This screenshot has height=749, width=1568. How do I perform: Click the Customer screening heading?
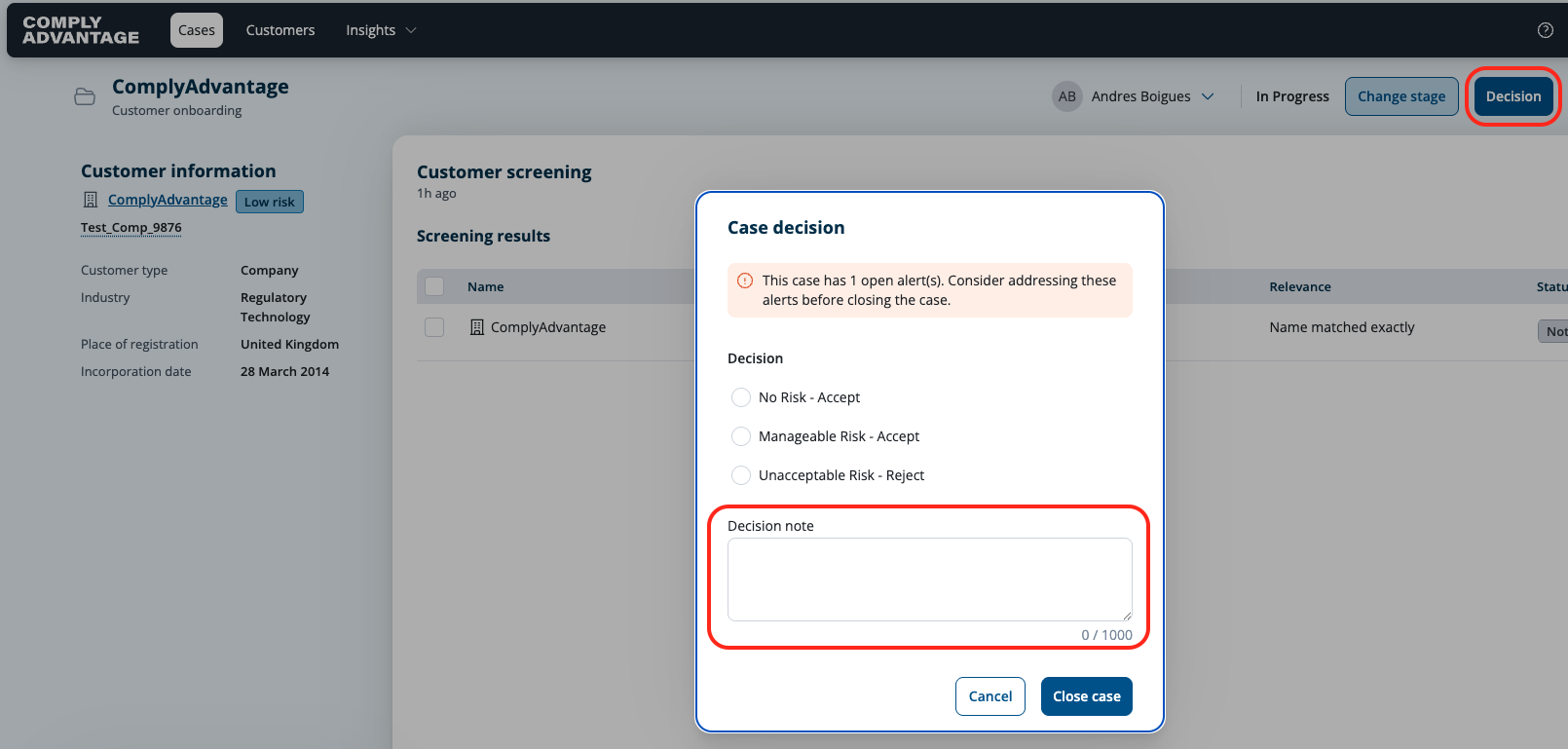click(504, 172)
